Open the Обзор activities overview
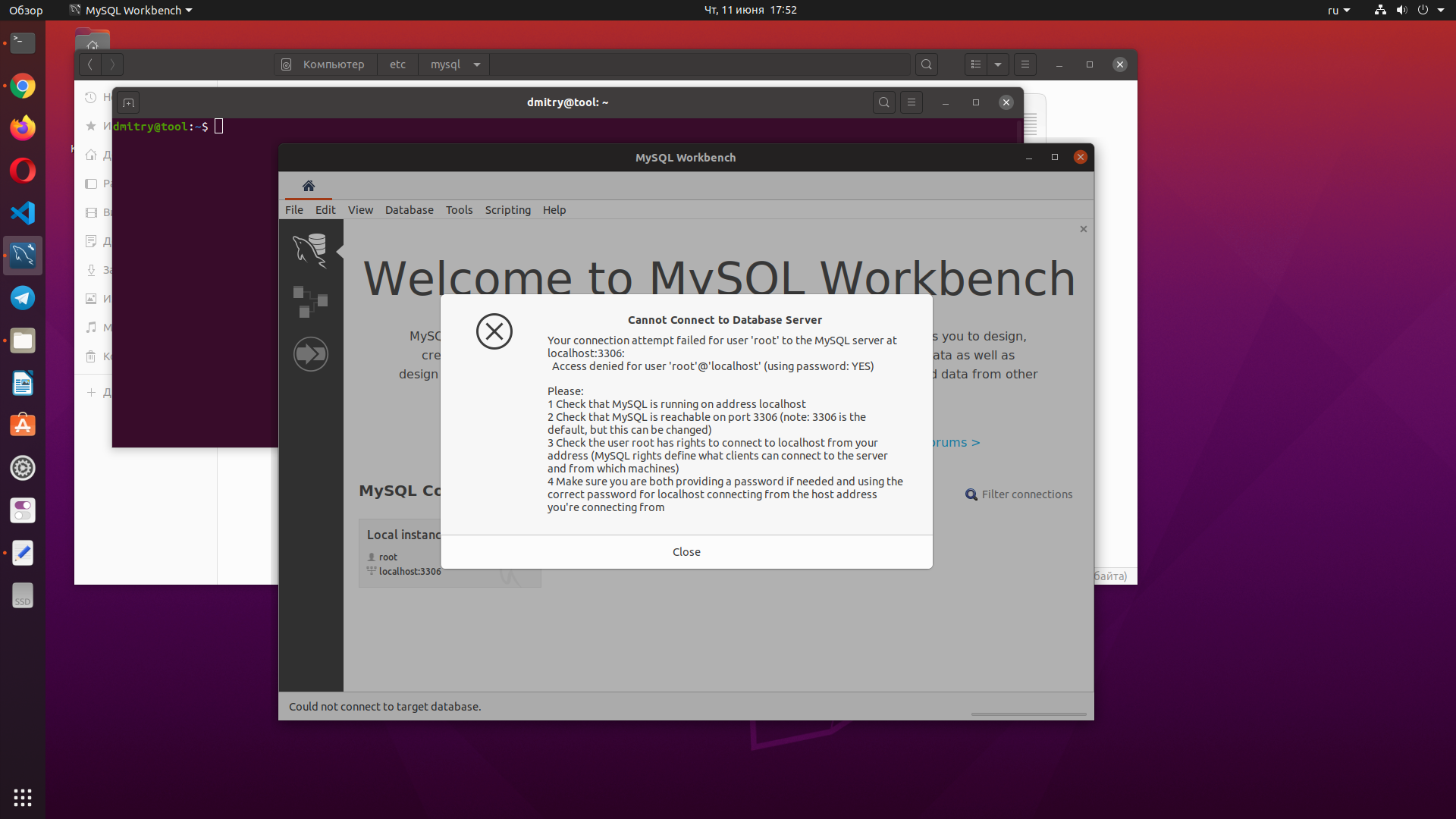The height and width of the screenshot is (819, 1456). coord(26,10)
